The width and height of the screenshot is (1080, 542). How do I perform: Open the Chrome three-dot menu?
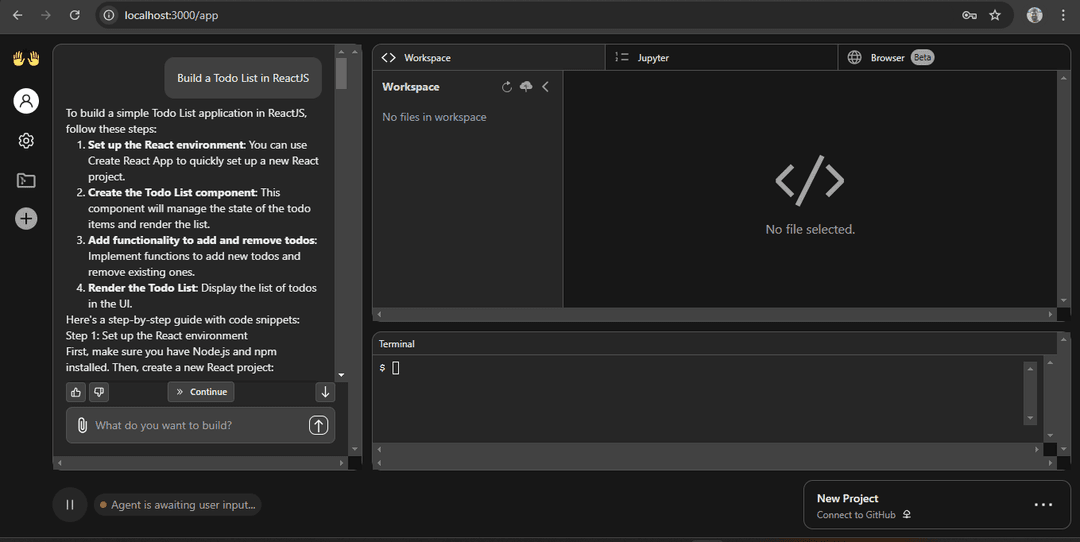1063,15
